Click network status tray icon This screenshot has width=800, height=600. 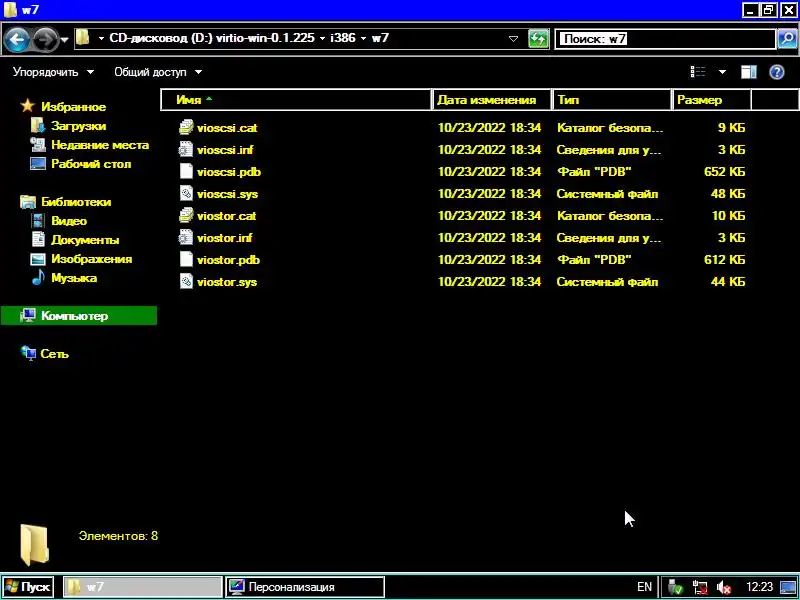point(699,588)
